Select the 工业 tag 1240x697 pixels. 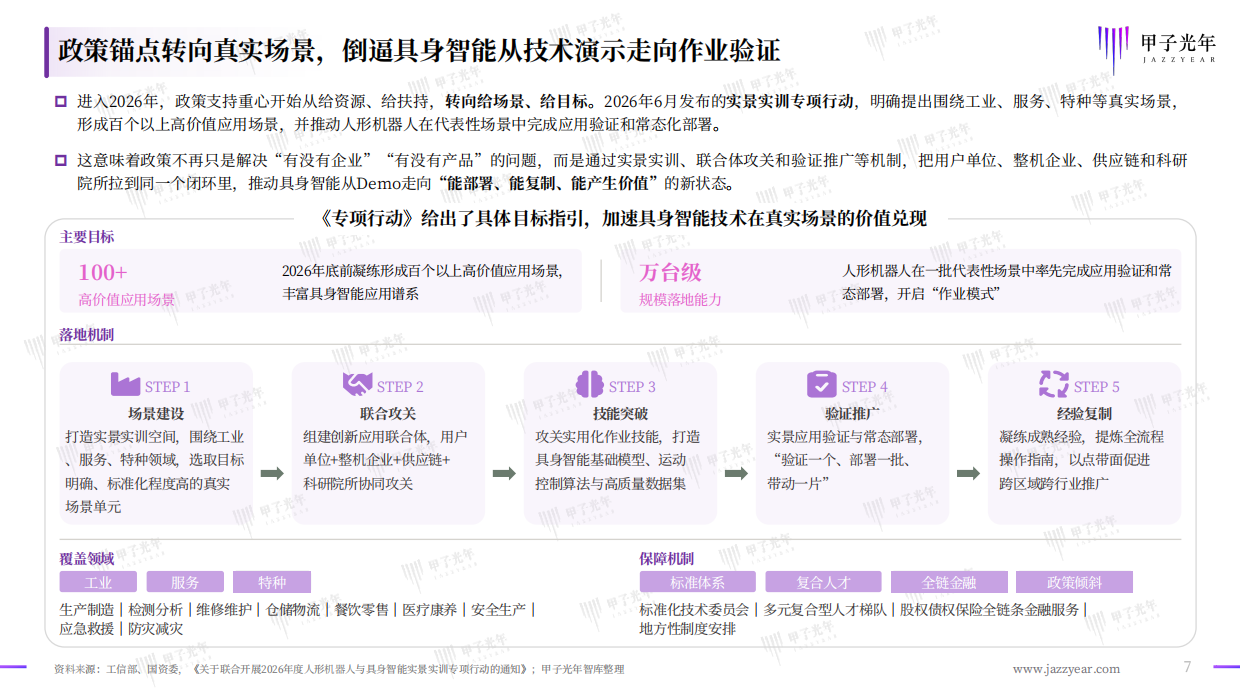click(x=98, y=582)
